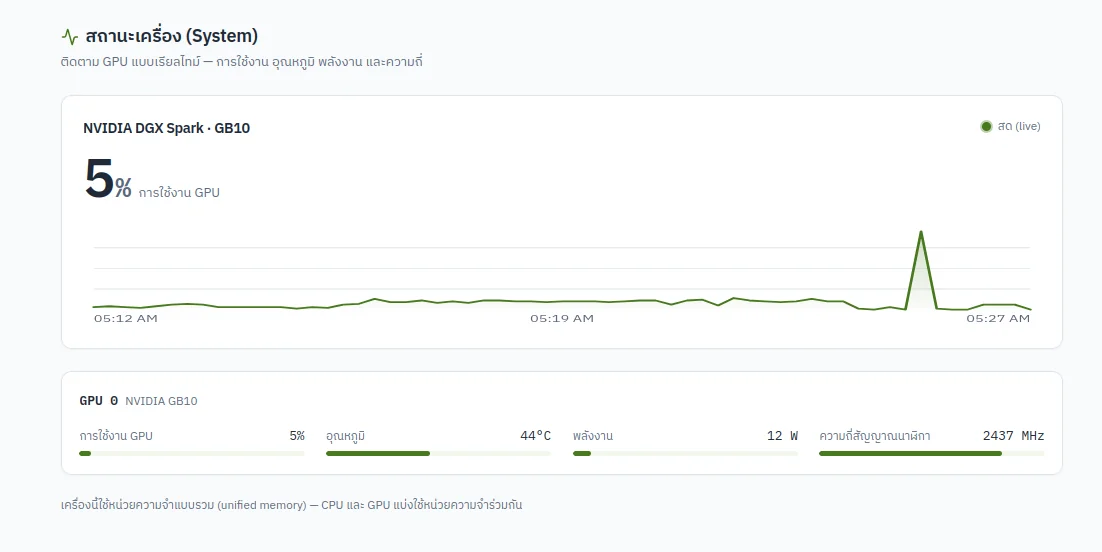Click the NVIDIA GB10 device name
Image resolution: width=1102 pixels, height=552 pixels.
(161, 401)
